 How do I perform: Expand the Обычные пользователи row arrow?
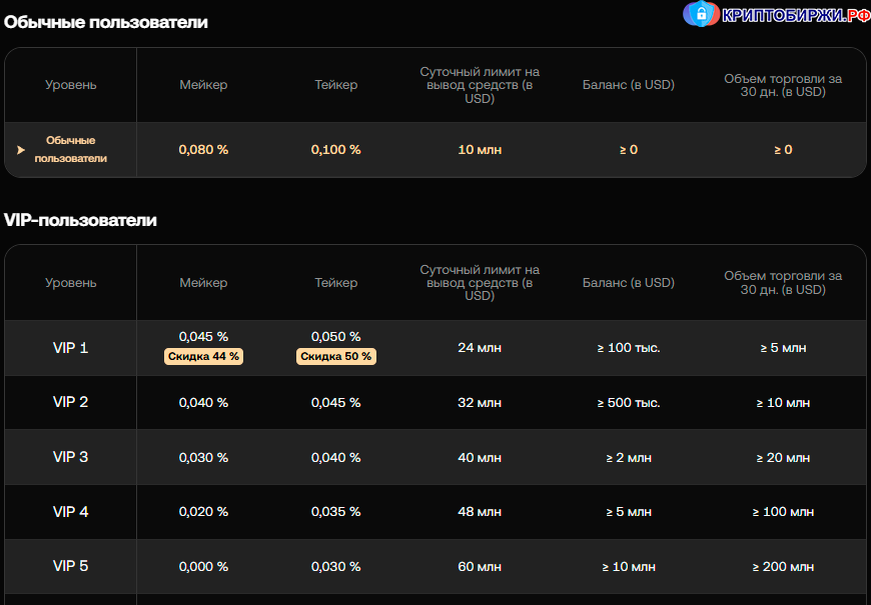click(21, 150)
